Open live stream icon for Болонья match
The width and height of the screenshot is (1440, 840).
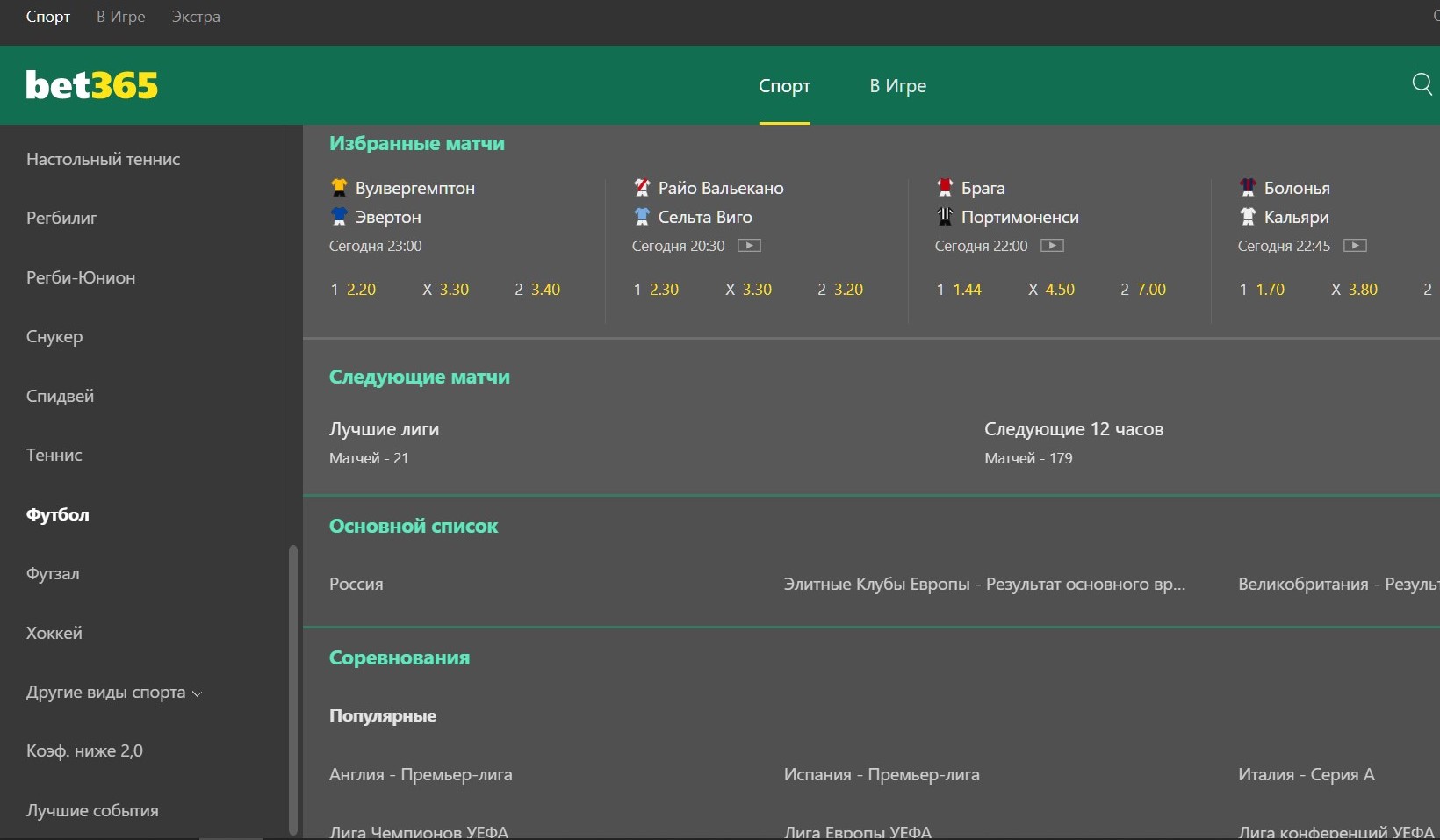coord(1355,246)
